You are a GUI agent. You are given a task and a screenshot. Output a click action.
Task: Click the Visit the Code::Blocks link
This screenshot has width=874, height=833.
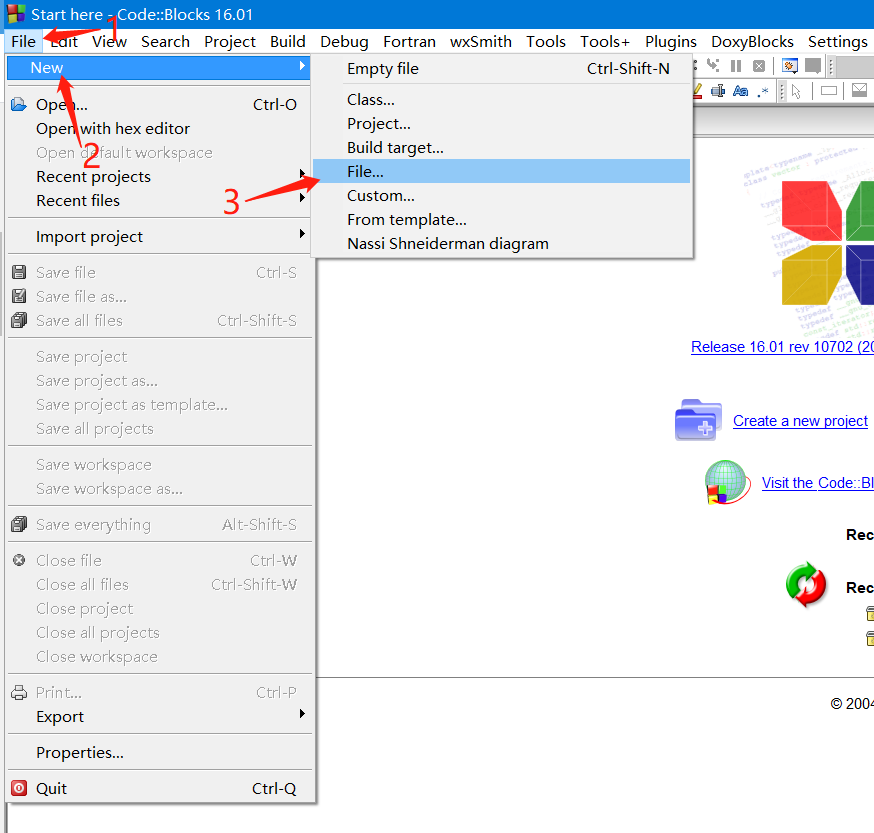pos(818,483)
